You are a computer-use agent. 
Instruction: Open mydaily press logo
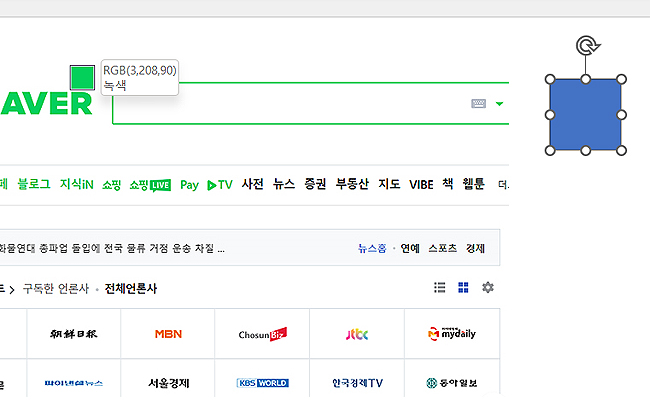tap(452, 334)
